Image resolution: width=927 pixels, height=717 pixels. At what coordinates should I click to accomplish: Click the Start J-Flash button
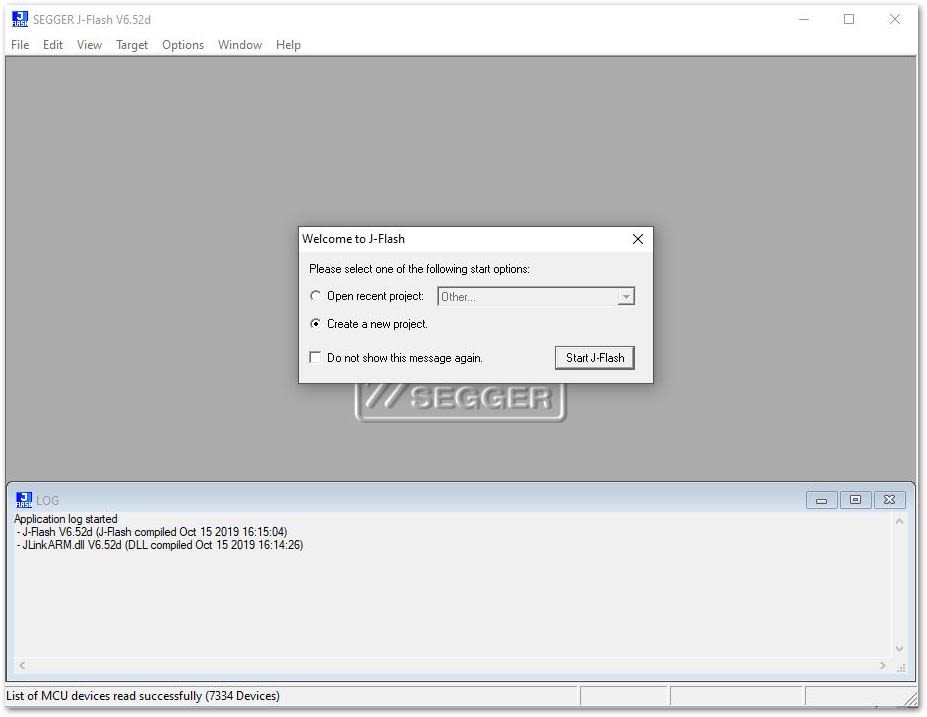tap(595, 358)
